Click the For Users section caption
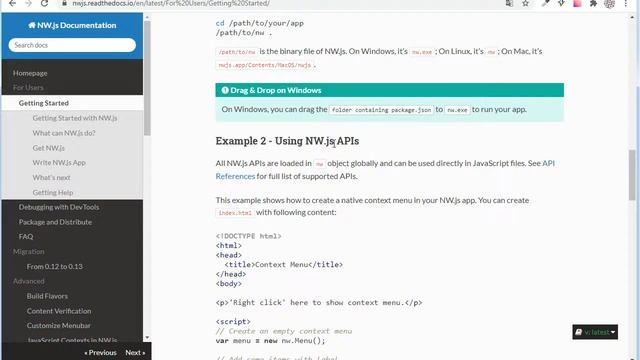 (28, 87)
